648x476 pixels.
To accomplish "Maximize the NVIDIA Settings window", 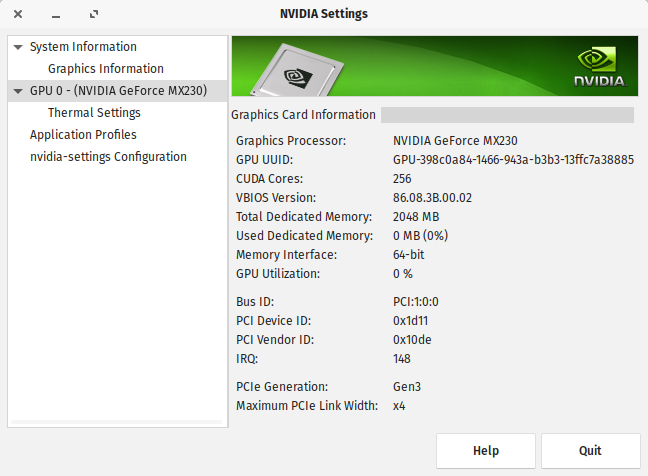I will coord(94,14).
